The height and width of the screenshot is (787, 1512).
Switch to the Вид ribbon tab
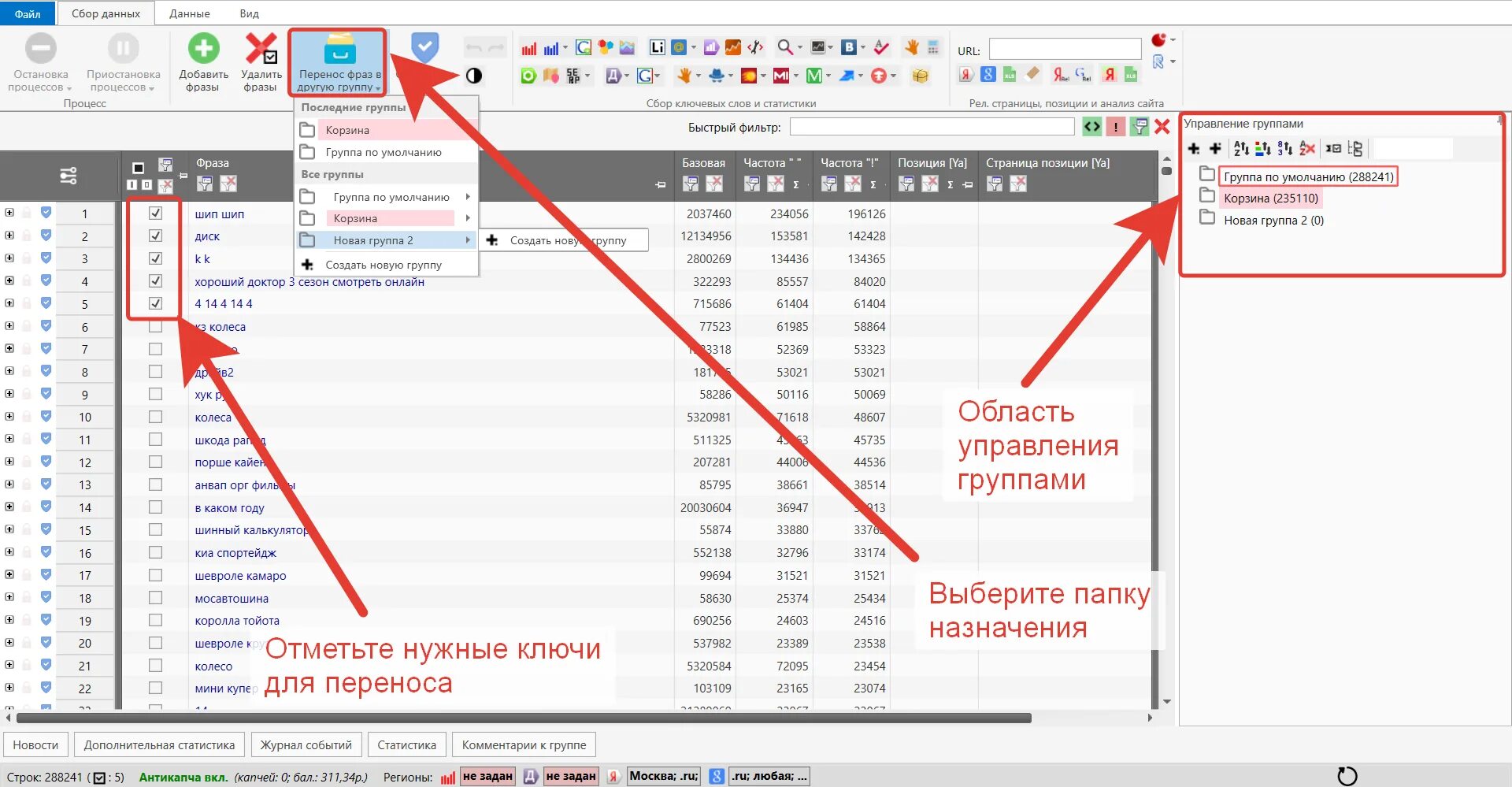pos(249,13)
